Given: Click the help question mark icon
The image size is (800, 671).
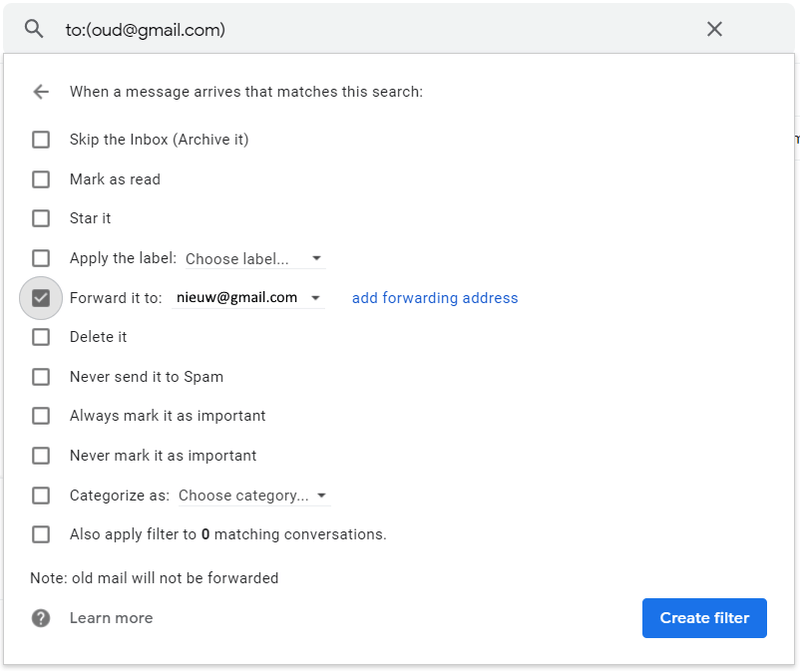Looking at the screenshot, I should pos(41,618).
